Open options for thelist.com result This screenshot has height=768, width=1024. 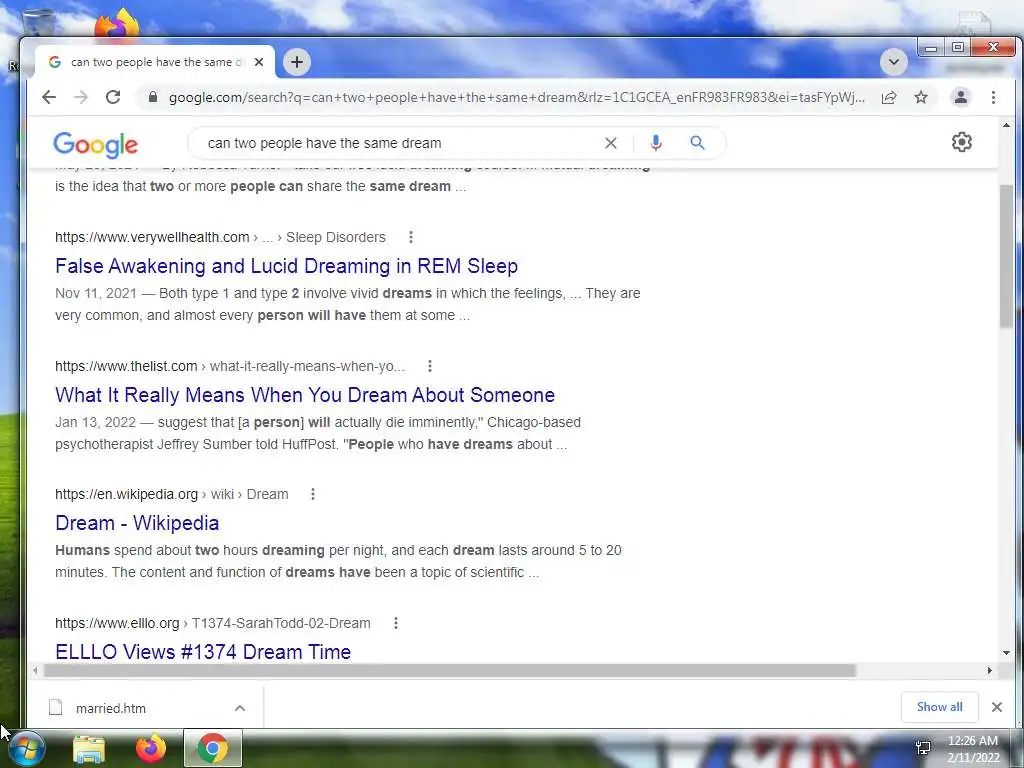click(x=430, y=366)
